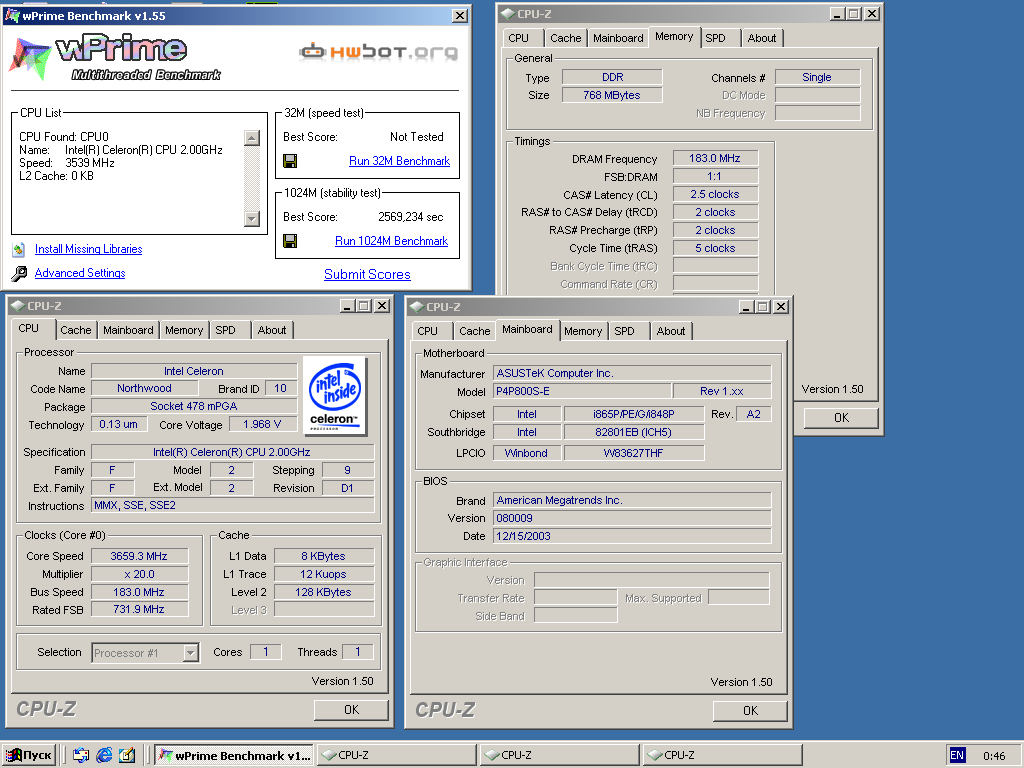This screenshot has width=1024, height=768.
Task: Select About tab in Memory window
Action: coord(761,38)
